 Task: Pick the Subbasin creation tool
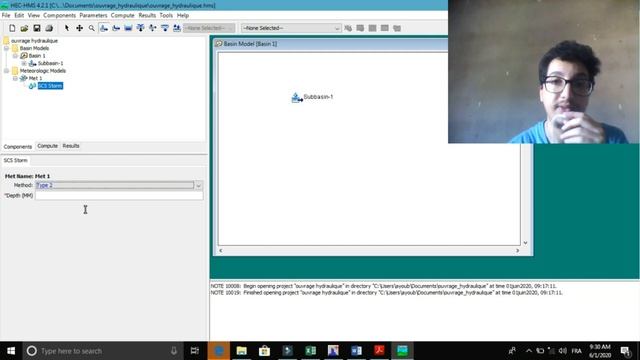tap(104, 28)
